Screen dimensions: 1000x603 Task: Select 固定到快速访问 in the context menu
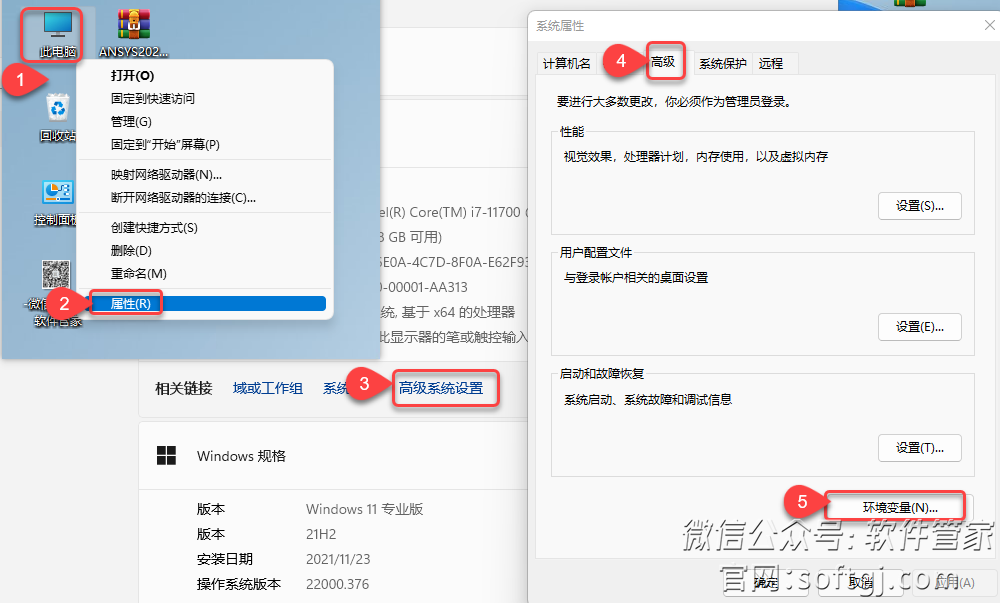coord(152,98)
